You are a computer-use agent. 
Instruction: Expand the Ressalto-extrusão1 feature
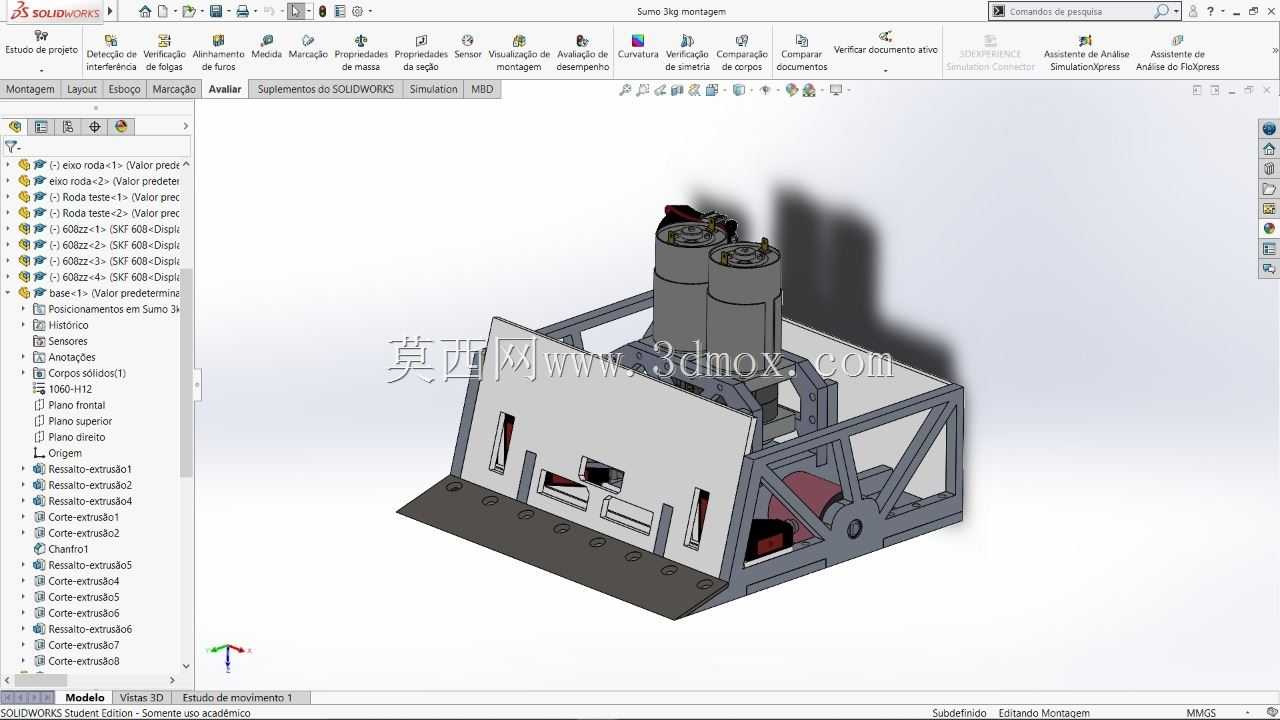23,469
